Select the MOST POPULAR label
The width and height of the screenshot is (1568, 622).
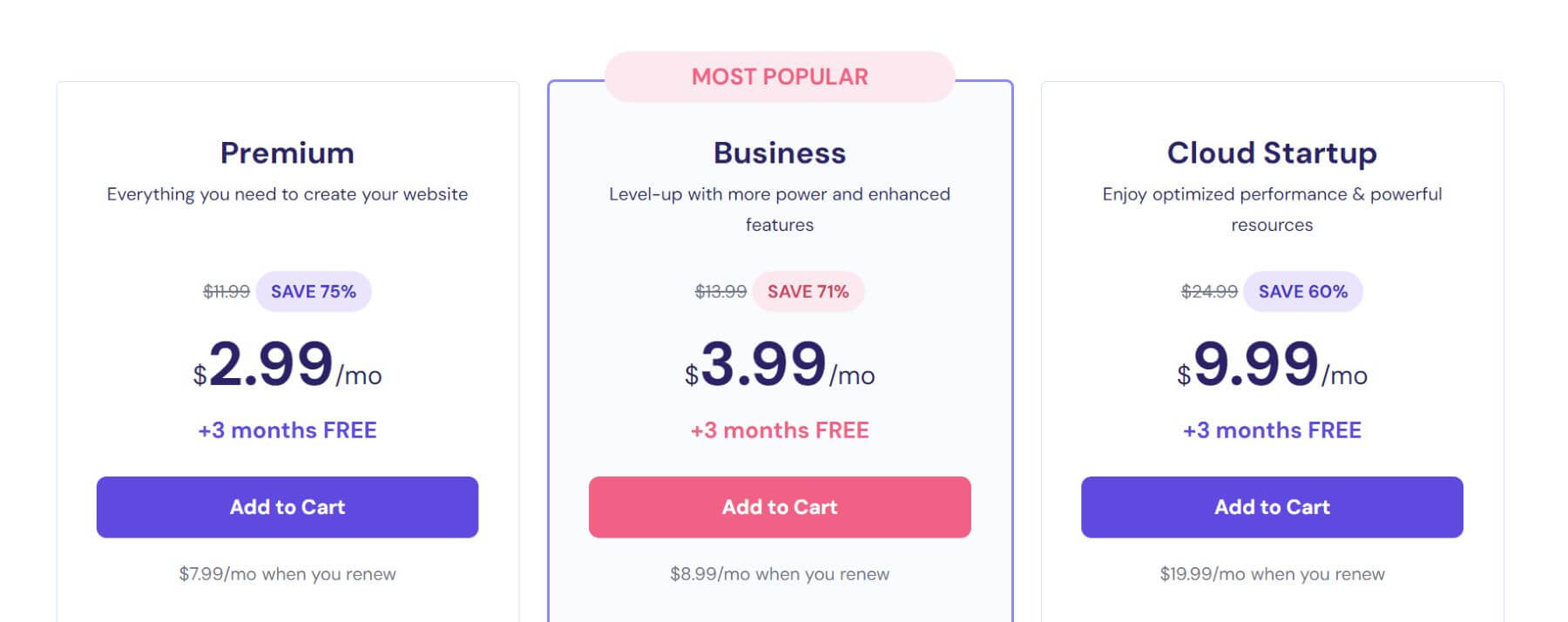click(x=780, y=77)
